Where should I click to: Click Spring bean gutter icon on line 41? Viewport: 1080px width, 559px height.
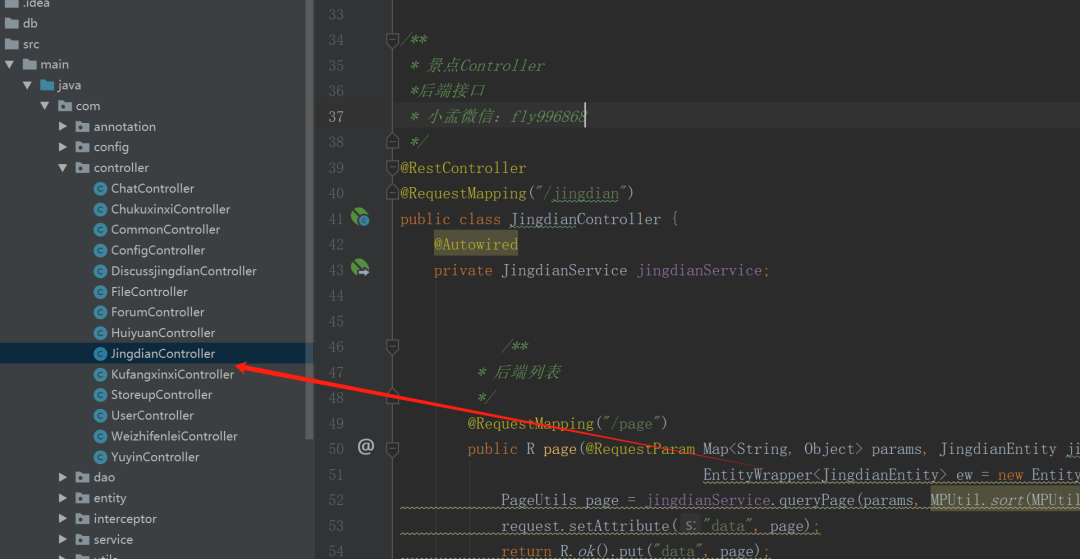point(360,218)
